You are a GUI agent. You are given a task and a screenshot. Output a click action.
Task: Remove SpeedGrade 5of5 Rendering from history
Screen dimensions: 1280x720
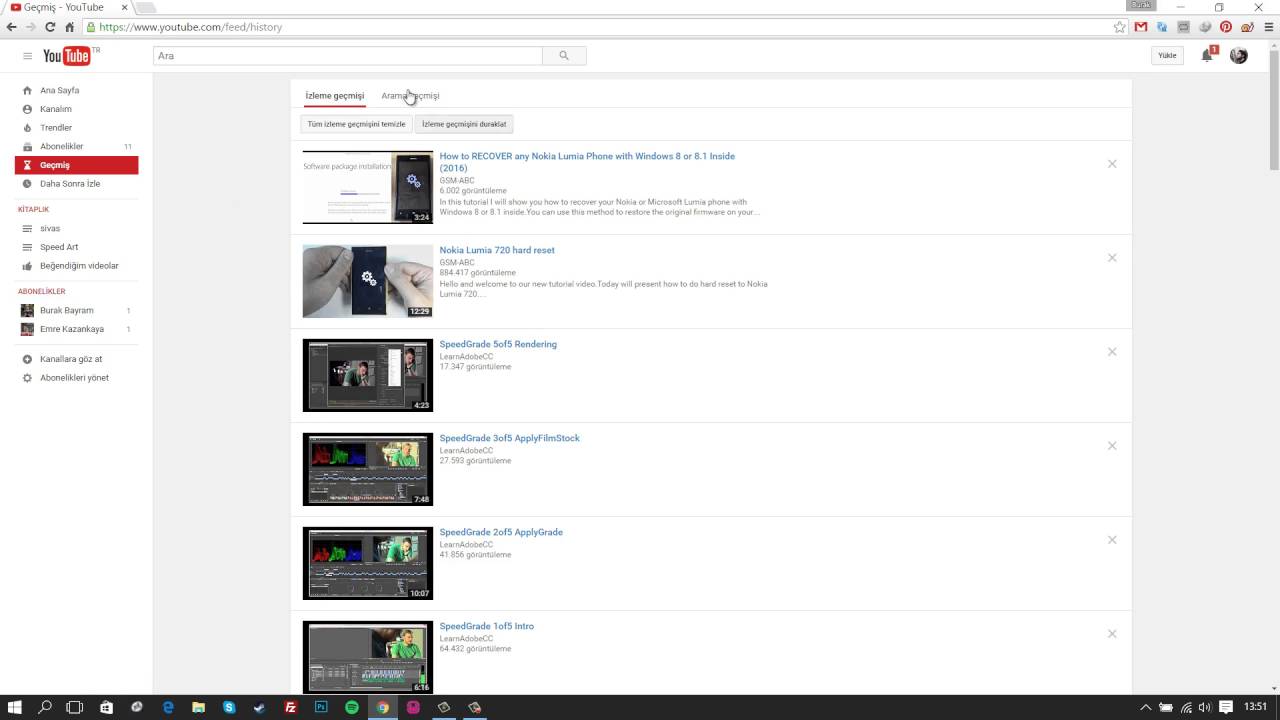tap(1112, 352)
